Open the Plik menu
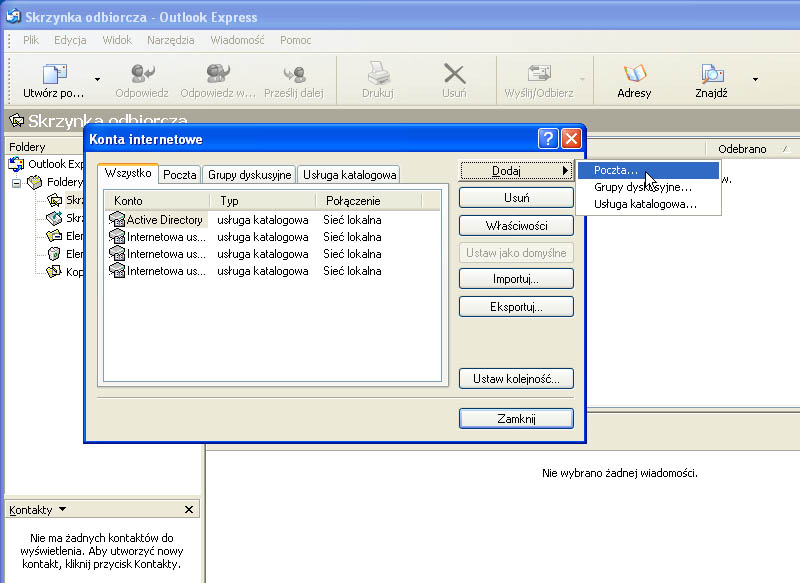 tap(31, 40)
